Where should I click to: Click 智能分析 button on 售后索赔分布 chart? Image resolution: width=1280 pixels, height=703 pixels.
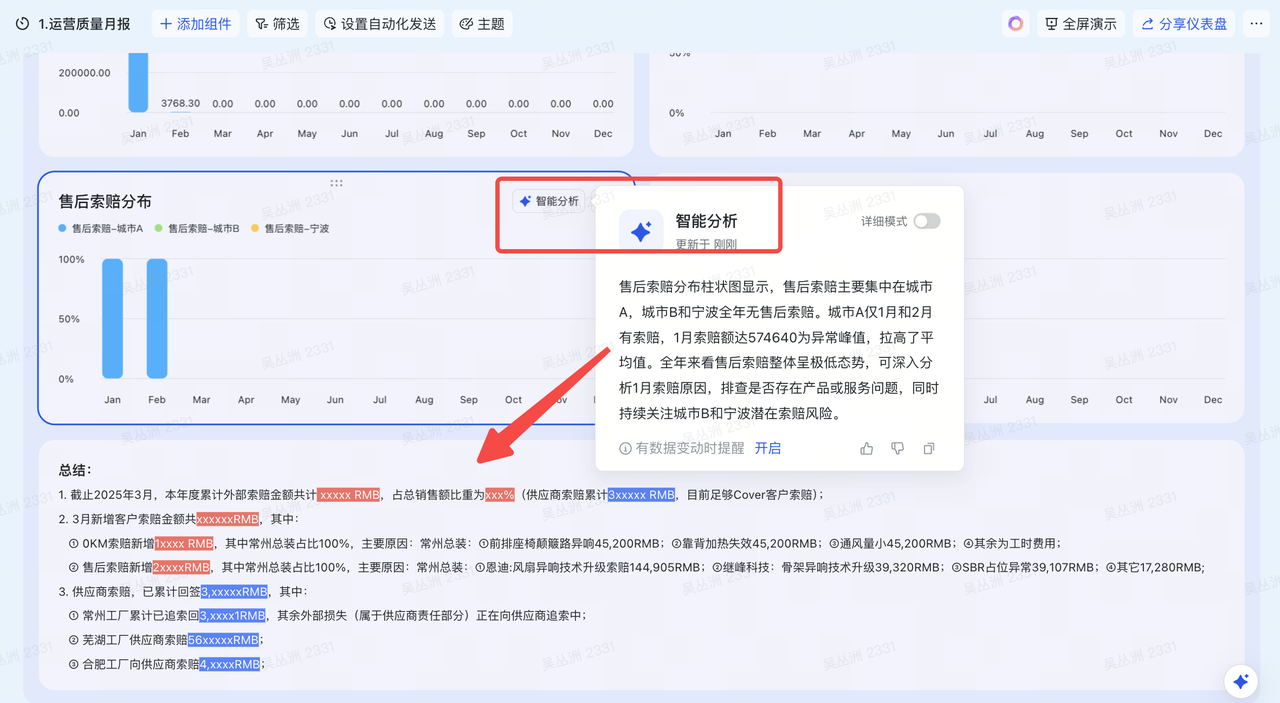(548, 201)
